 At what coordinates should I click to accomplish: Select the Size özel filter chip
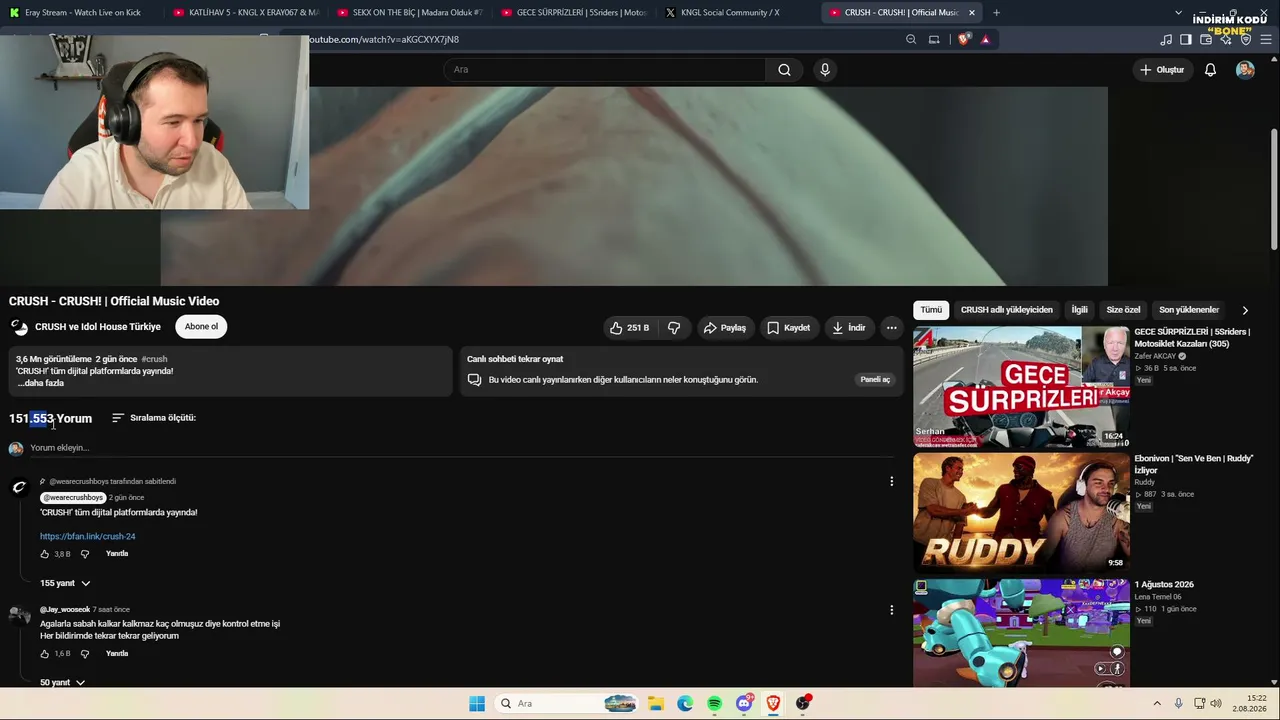click(x=1123, y=310)
